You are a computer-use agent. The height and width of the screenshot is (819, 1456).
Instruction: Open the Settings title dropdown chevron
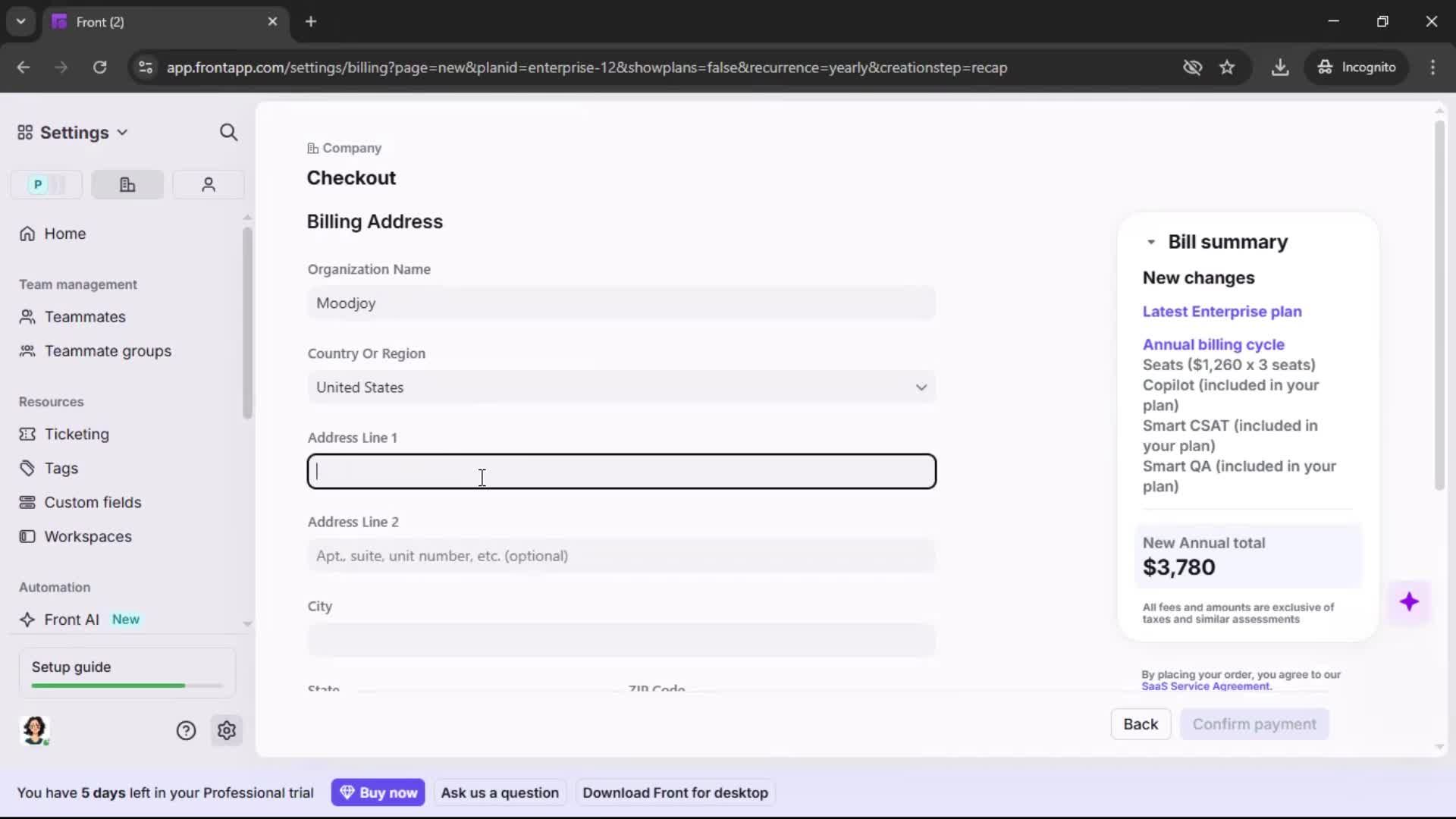(123, 132)
